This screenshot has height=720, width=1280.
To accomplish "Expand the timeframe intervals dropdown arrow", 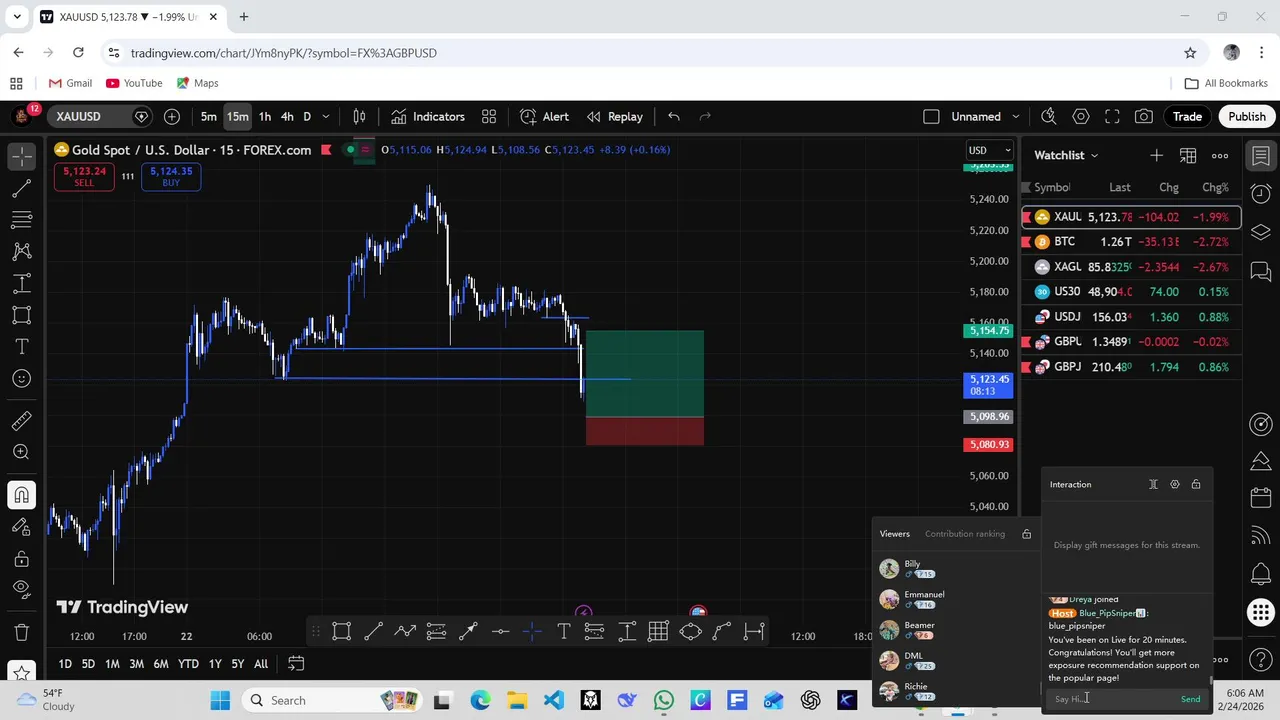I will [325, 117].
